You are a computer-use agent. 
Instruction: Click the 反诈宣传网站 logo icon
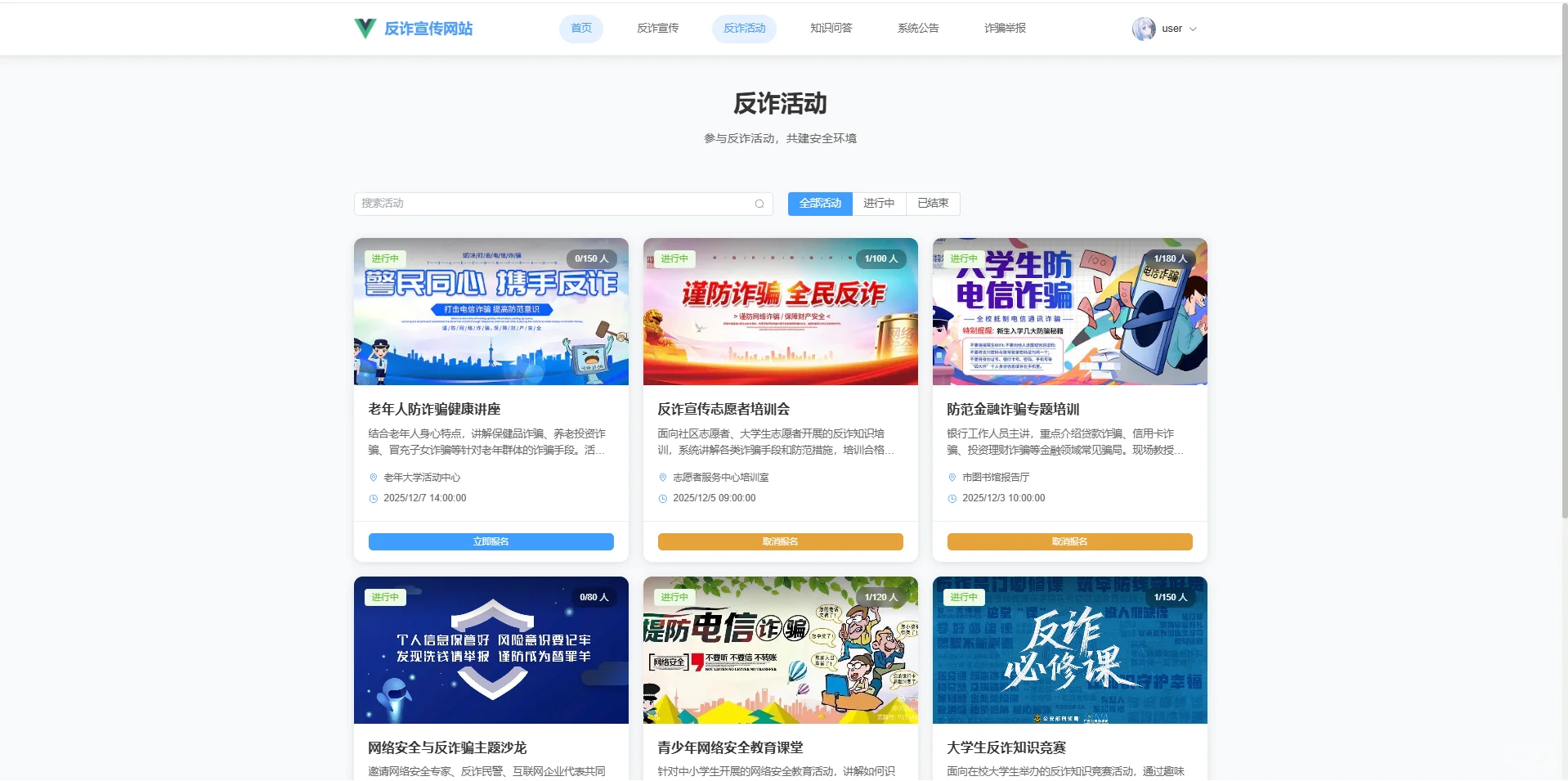tap(365, 28)
